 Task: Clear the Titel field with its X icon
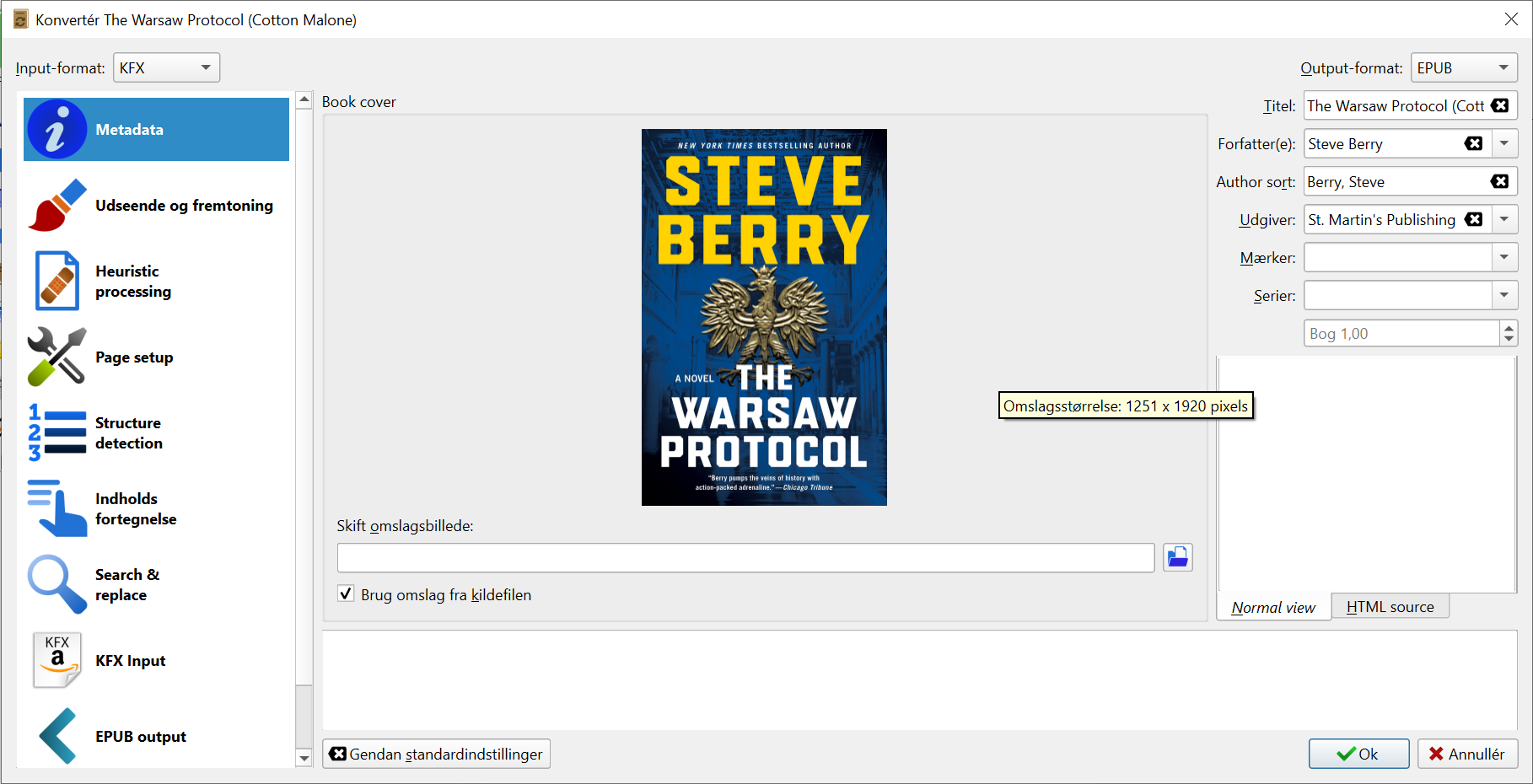1500,105
